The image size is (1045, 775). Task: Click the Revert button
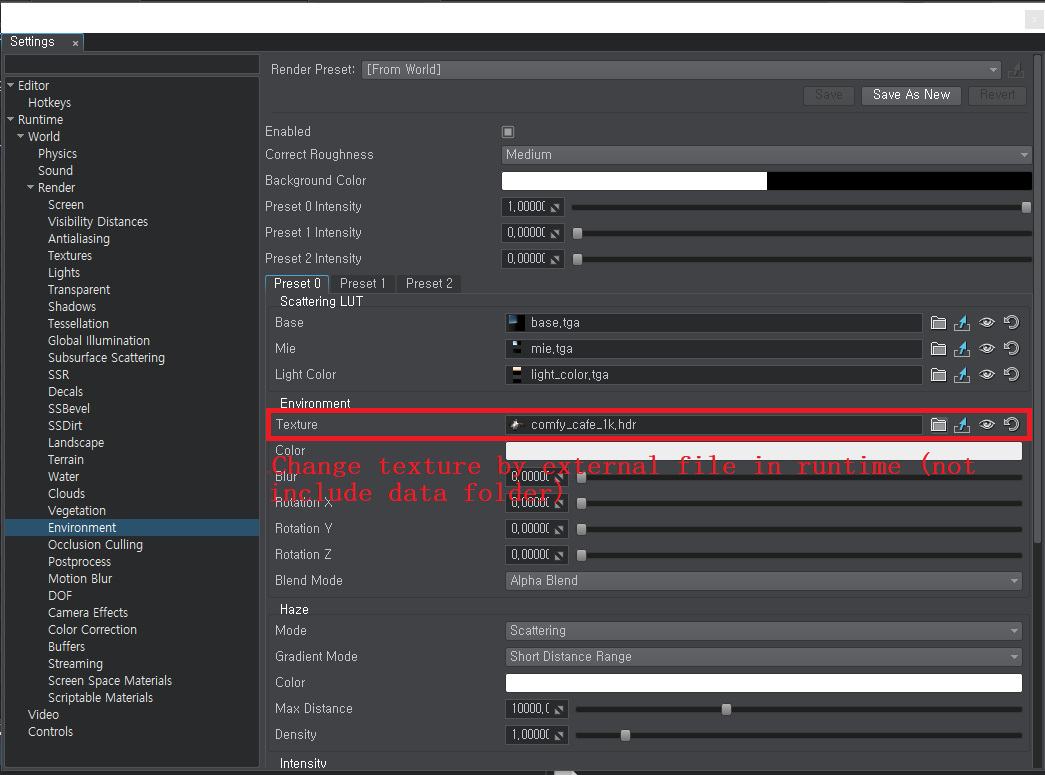click(x=997, y=95)
